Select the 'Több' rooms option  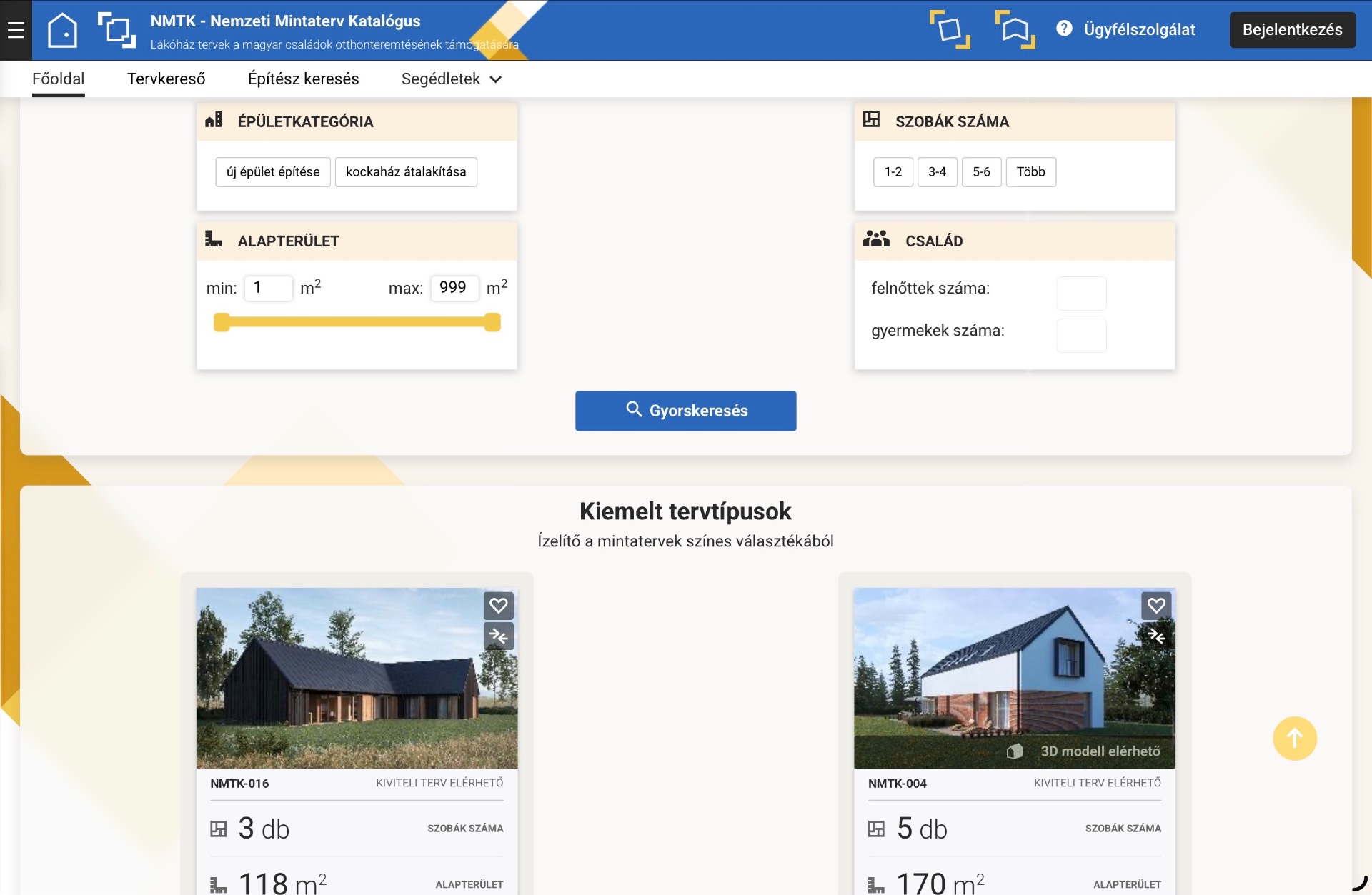pyautogui.click(x=1030, y=172)
